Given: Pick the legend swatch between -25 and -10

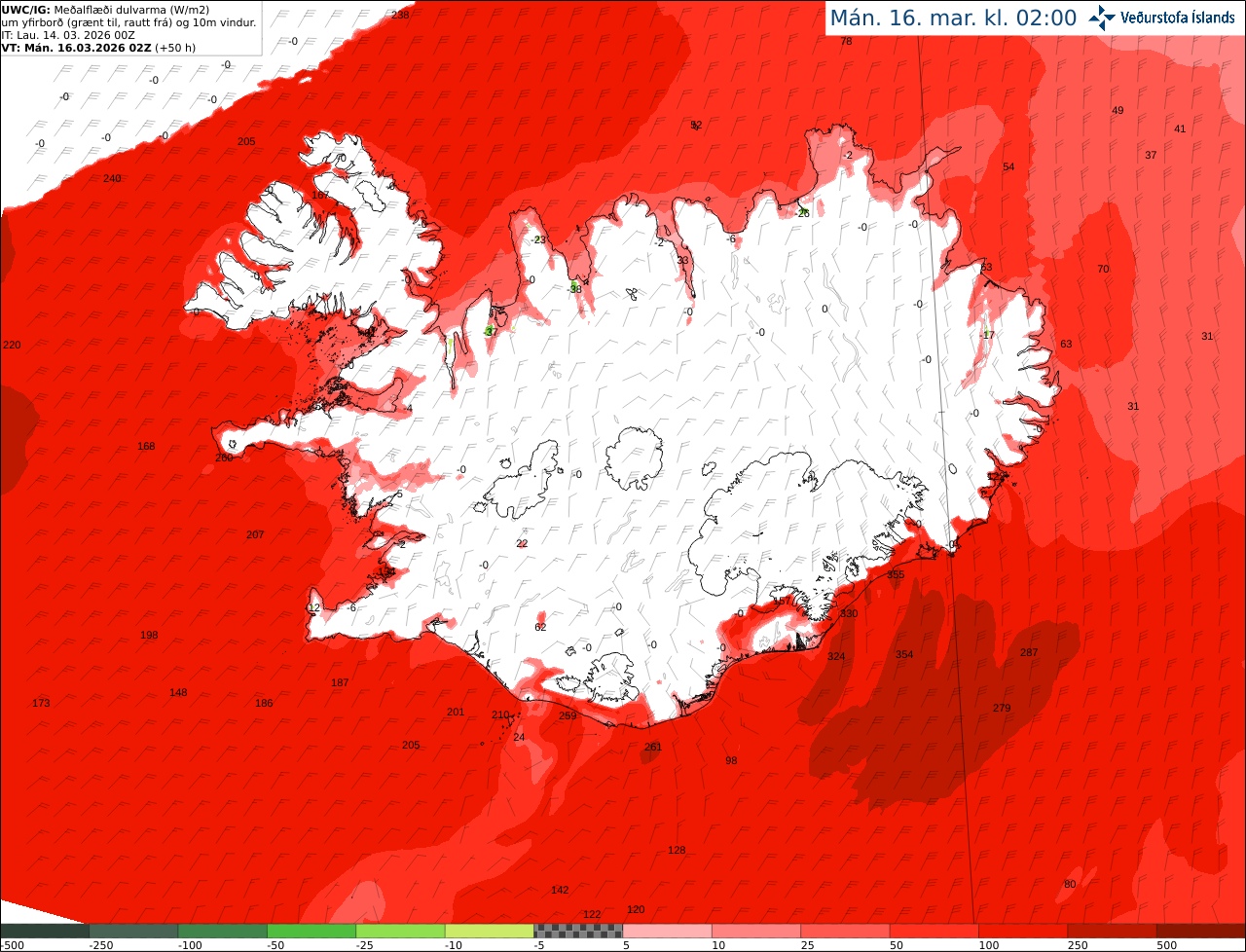Looking at the screenshot, I should coord(400,931).
